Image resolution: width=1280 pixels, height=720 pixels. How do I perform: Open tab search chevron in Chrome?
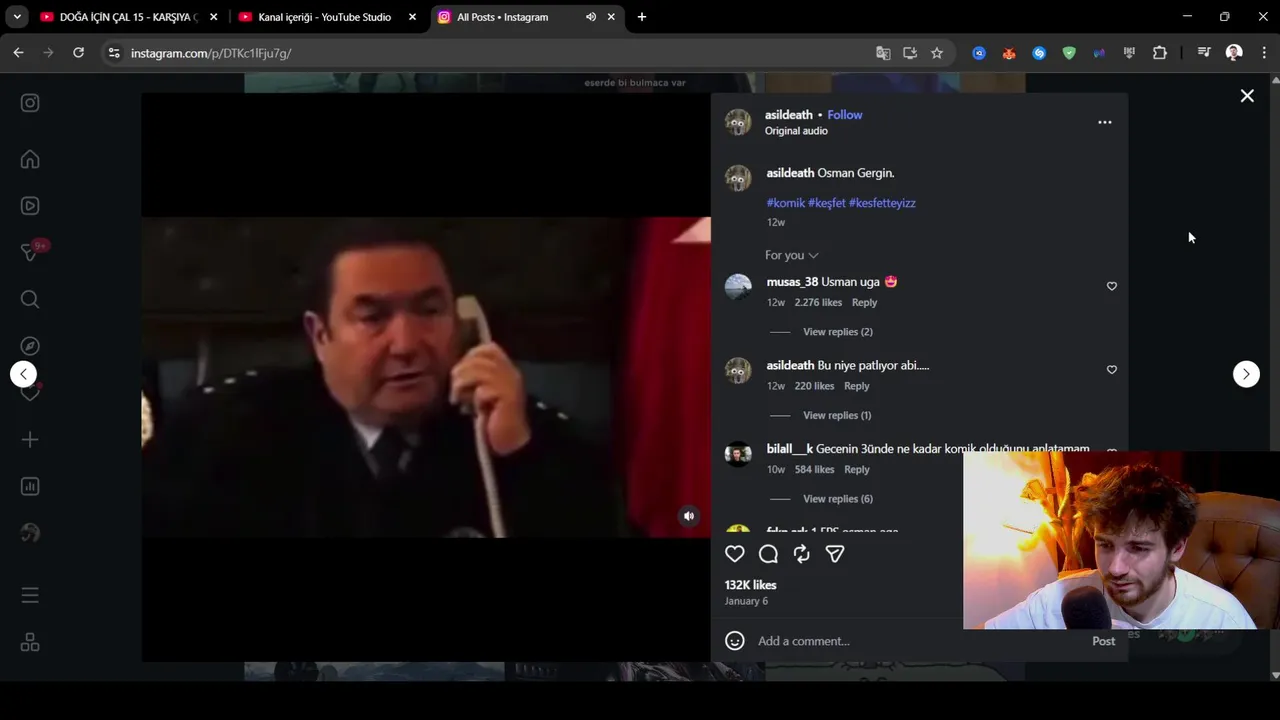(17, 17)
